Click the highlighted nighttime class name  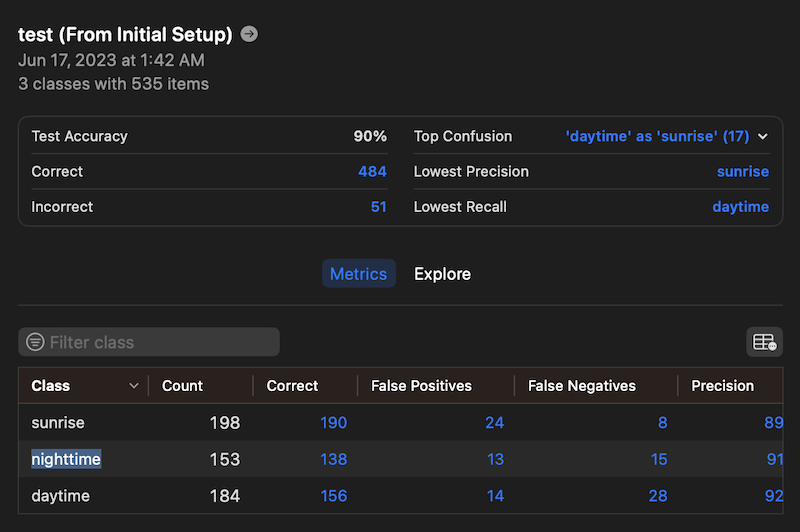(66, 459)
